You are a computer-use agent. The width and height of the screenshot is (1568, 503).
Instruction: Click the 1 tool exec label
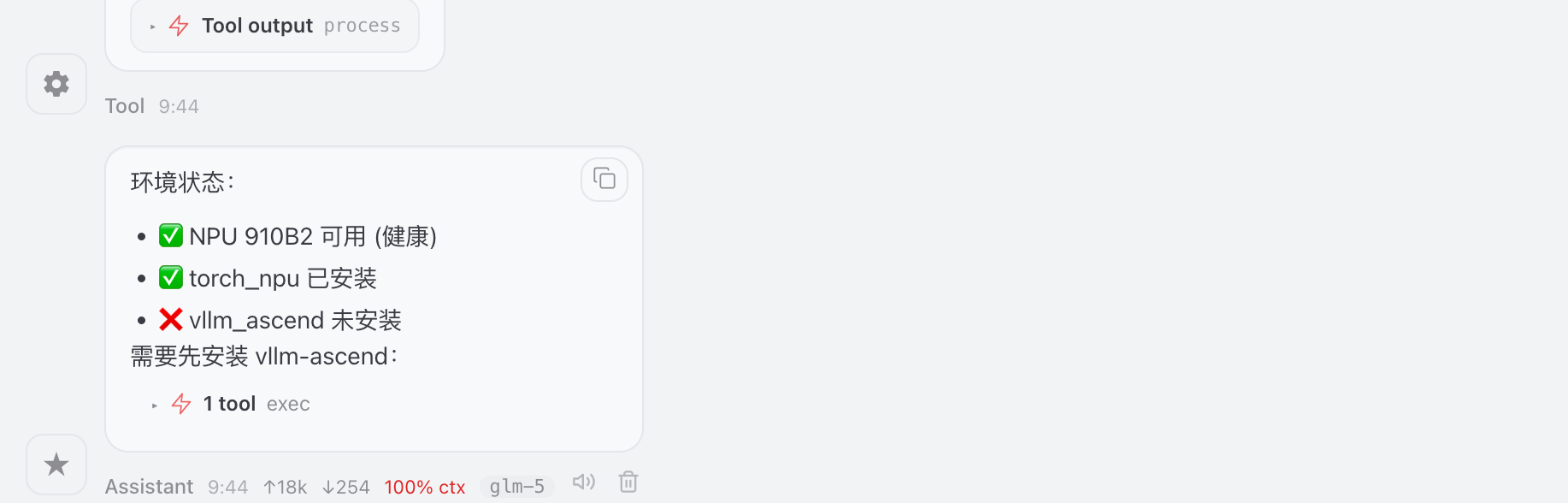(x=256, y=404)
